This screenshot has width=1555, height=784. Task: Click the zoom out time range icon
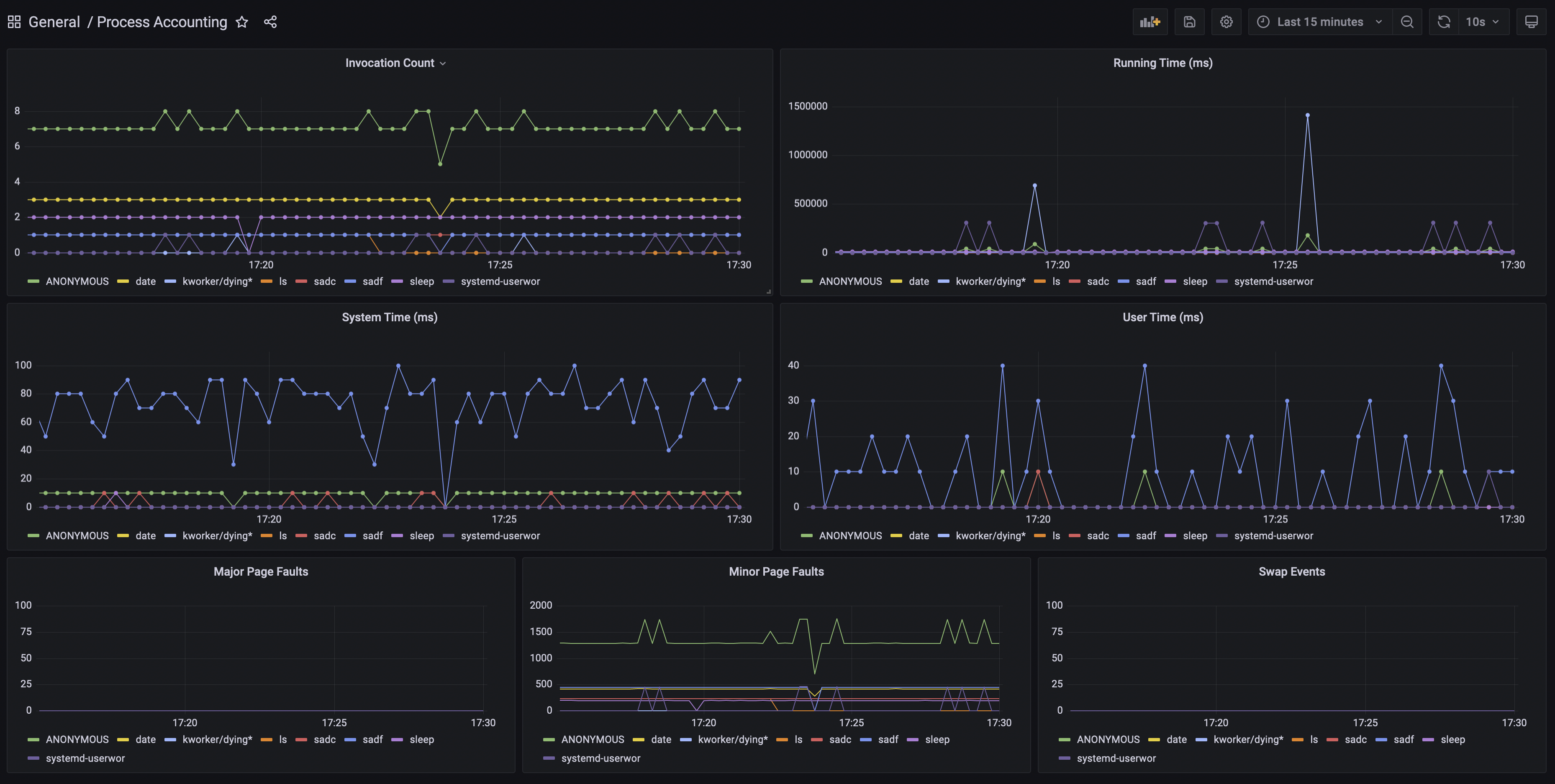pyautogui.click(x=1407, y=22)
